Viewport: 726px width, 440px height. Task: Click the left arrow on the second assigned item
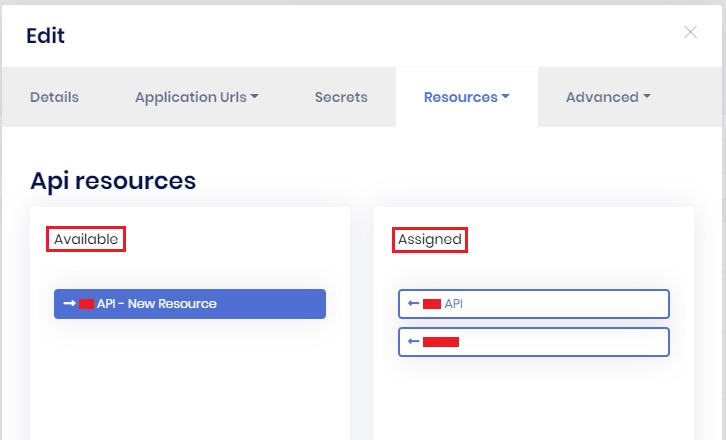pyautogui.click(x=413, y=342)
